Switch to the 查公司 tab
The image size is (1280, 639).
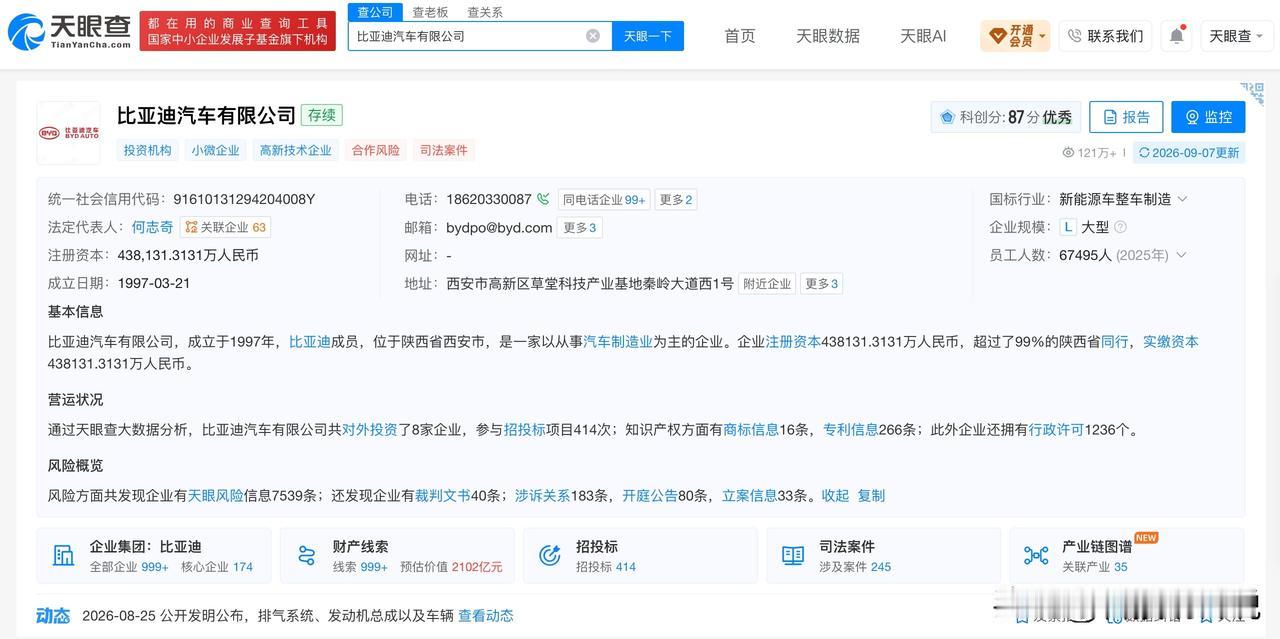375,12
